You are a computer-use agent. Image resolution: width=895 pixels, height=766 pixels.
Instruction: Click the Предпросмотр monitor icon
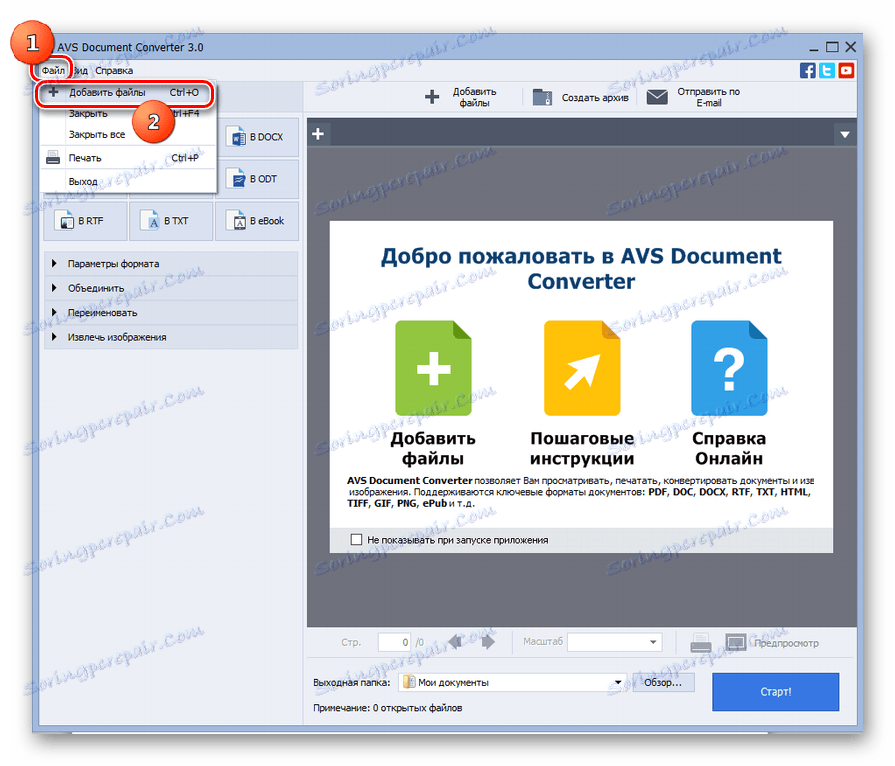[x=736, y=643]
